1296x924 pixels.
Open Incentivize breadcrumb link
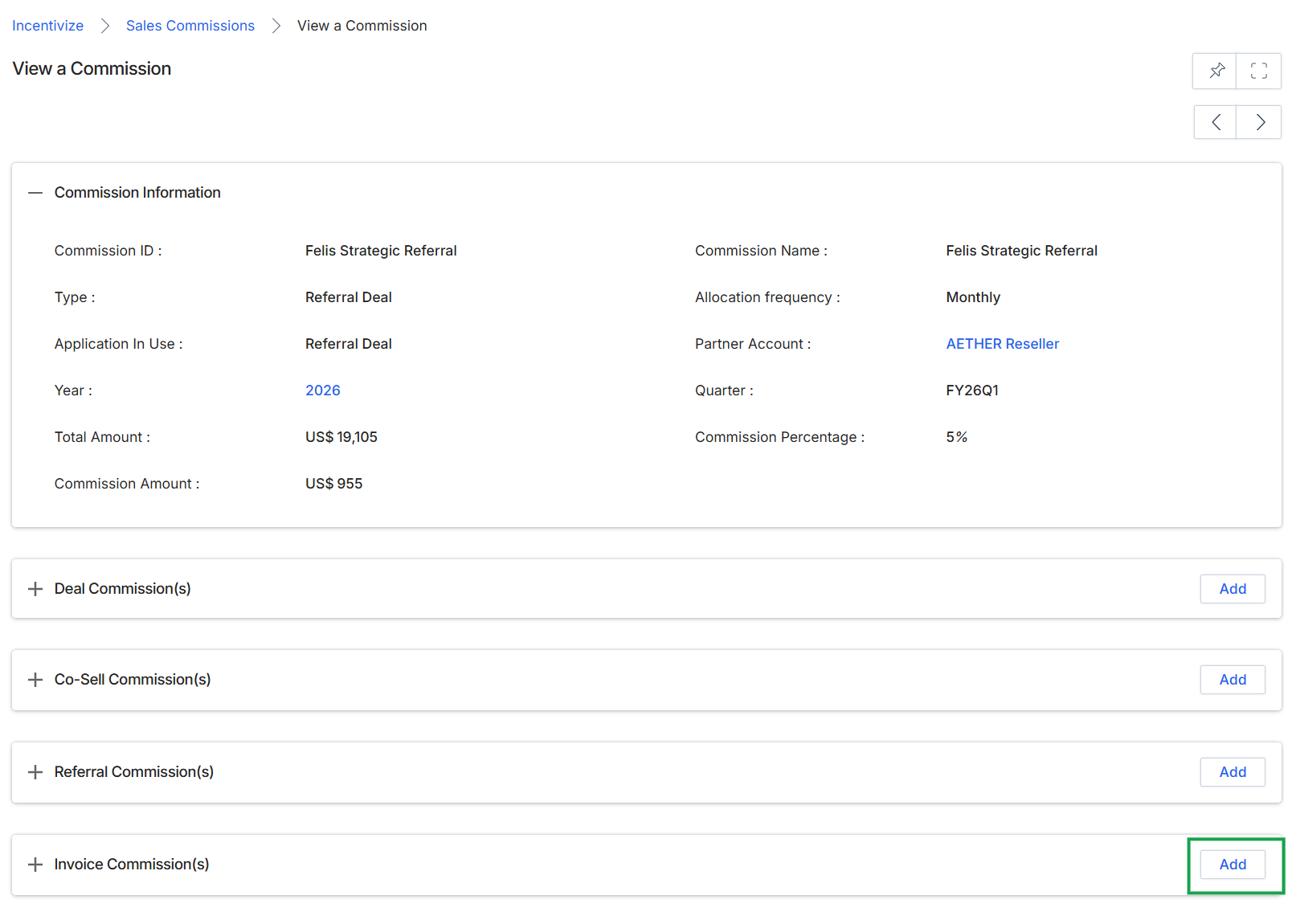coord(48,26)
